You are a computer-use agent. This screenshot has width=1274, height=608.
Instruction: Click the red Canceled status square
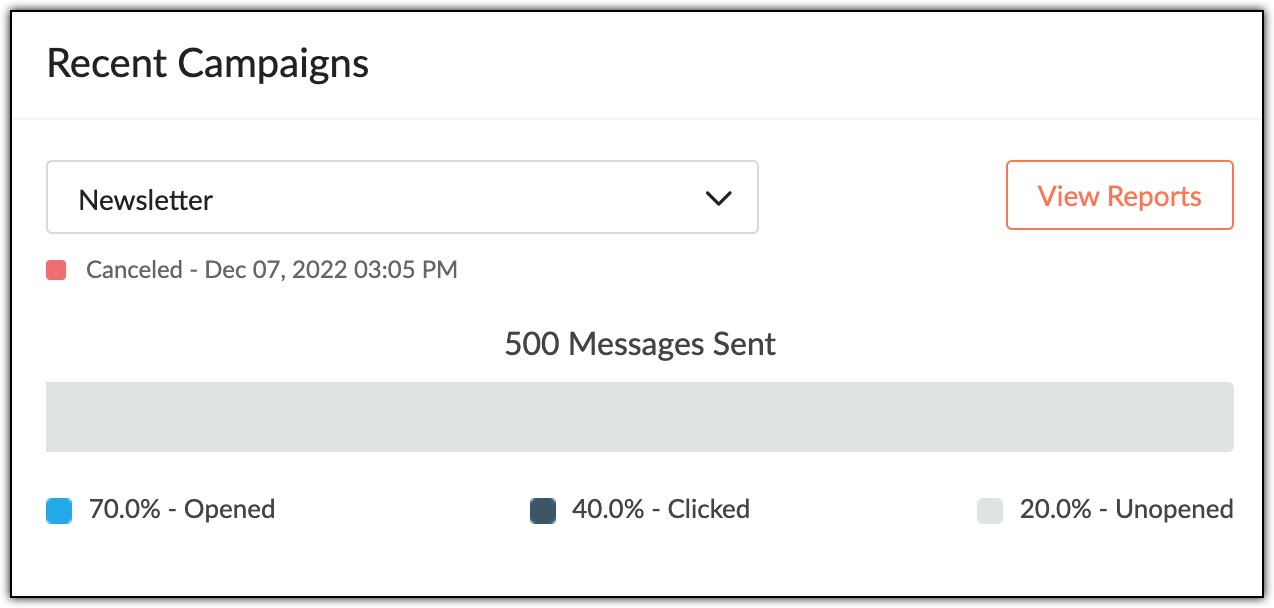click(x=56, y=270)
